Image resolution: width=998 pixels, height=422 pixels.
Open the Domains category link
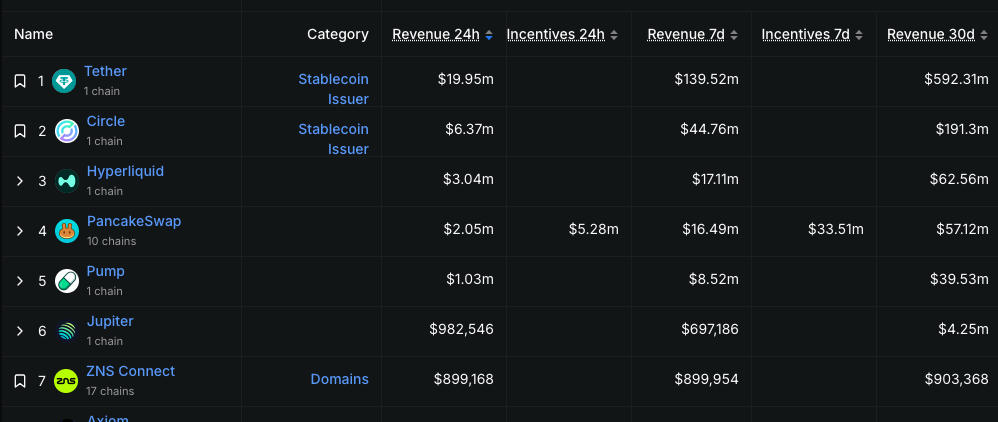coord(339,379)
